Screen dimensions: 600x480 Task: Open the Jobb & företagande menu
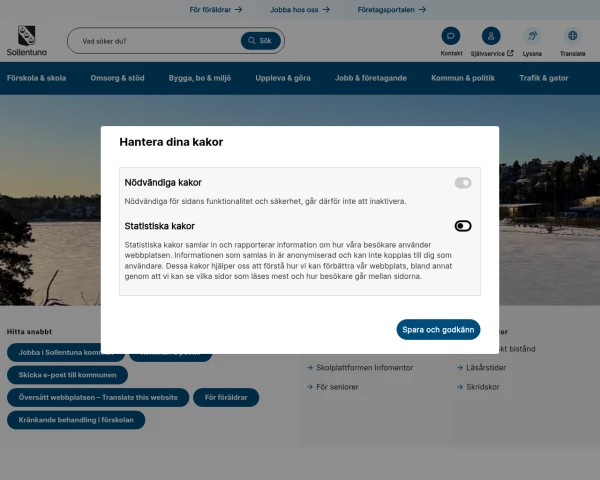pyautogui.click(x=371, y=78)
